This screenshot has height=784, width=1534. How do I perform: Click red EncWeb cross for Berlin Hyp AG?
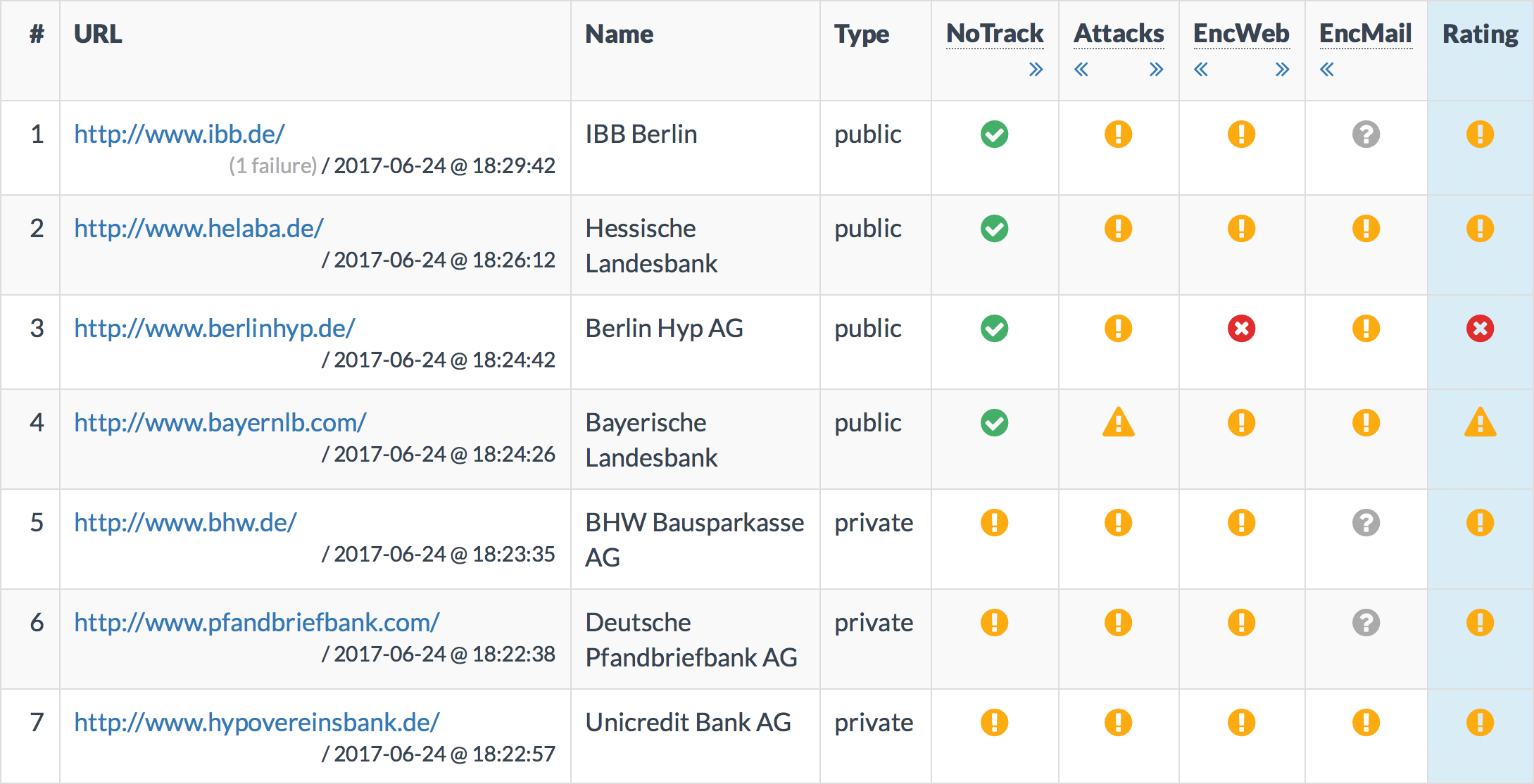point(1241,329)
